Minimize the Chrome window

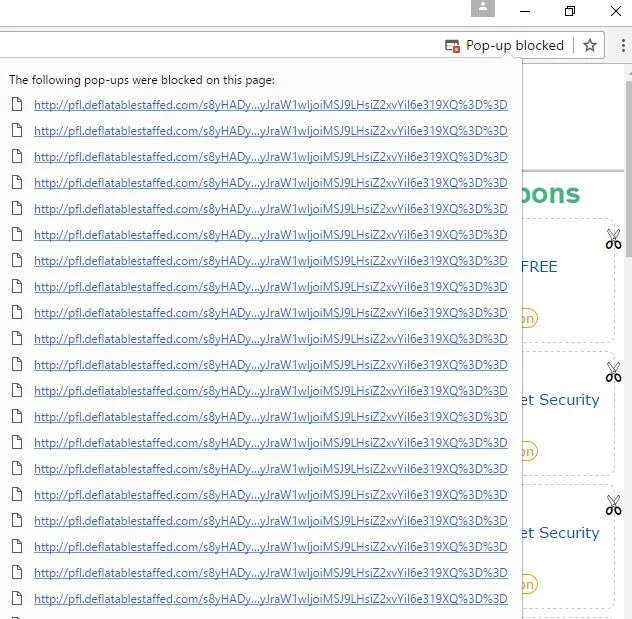tap(525, 11)
